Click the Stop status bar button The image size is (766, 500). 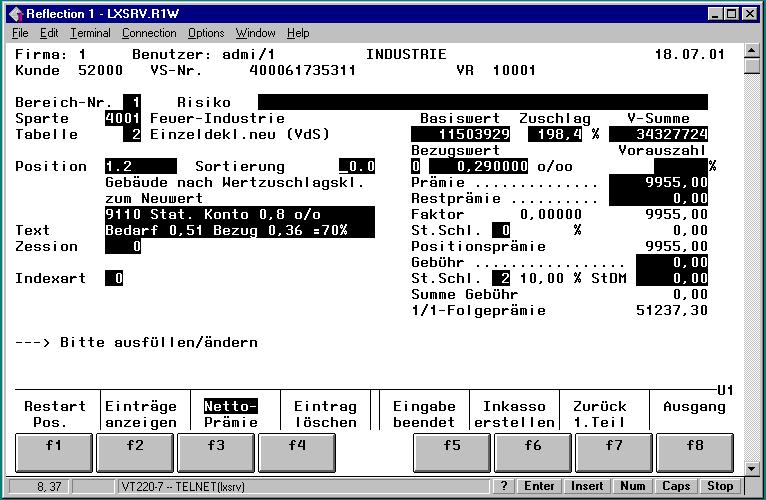(x=720, y=486)
